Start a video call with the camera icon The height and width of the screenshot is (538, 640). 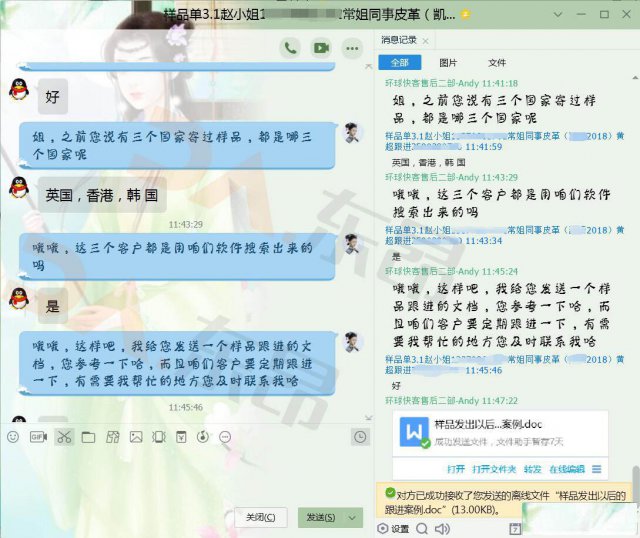point(321,48)
